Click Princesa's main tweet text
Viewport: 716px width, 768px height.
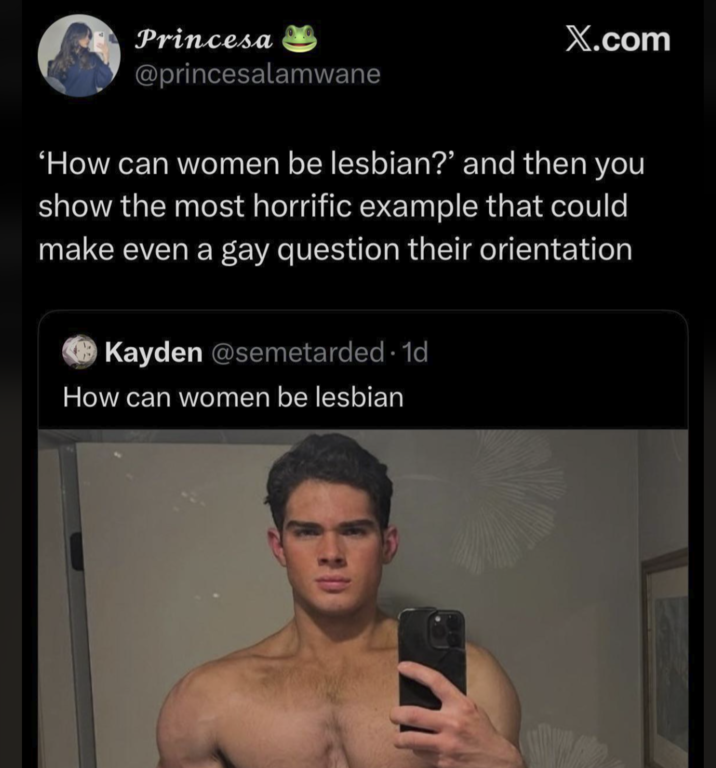pos(341,207)
